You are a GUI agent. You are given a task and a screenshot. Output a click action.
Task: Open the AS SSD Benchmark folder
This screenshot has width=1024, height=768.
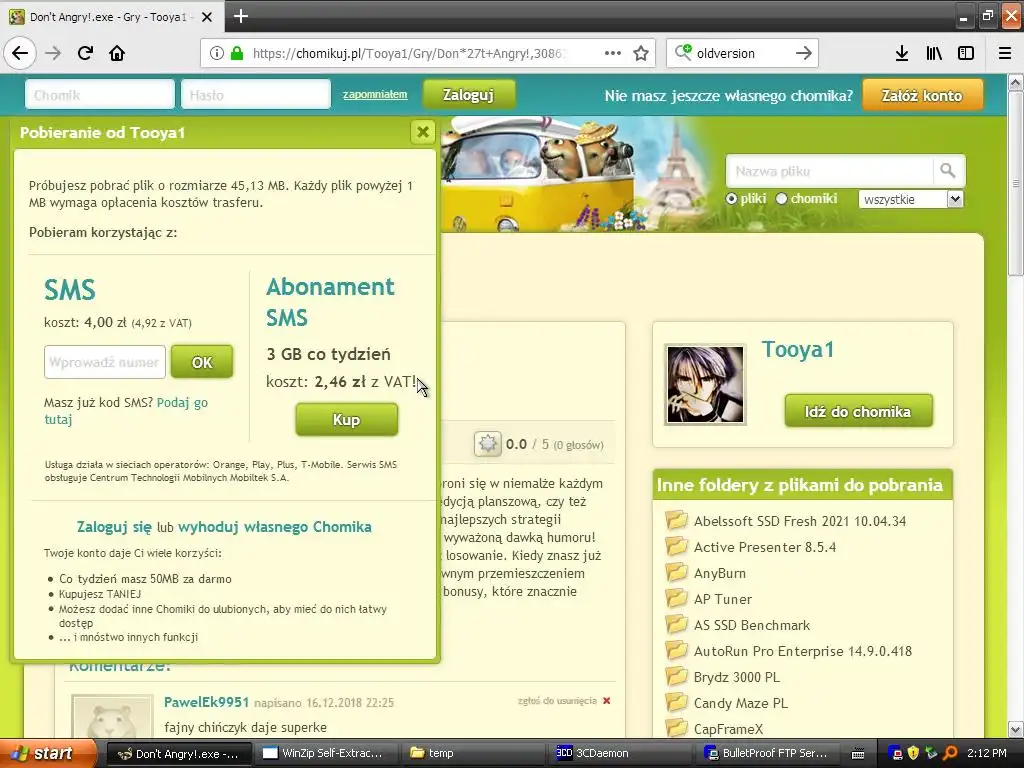tap(752, 625)
